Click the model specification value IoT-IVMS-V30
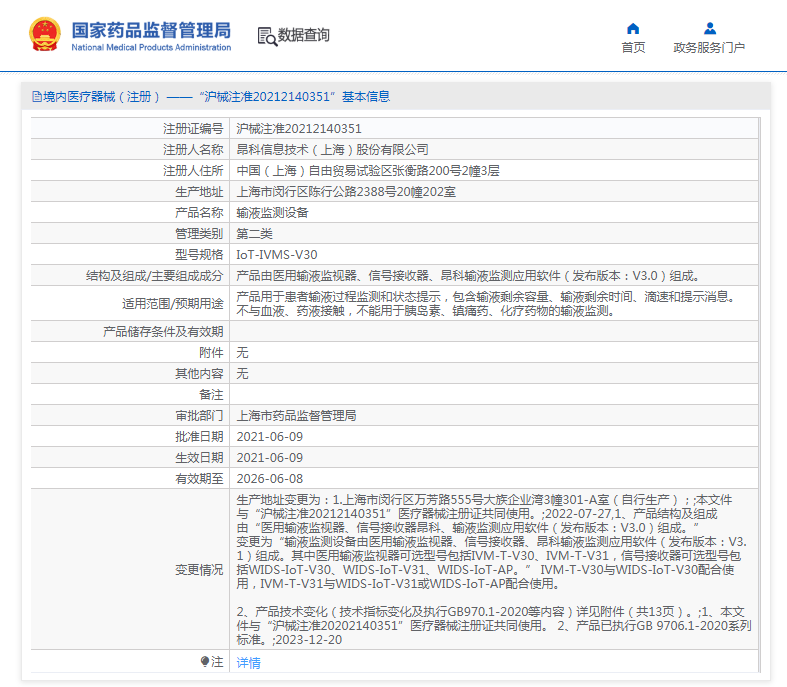This screenshot has height=687, width=787. [x=276, y=254]
